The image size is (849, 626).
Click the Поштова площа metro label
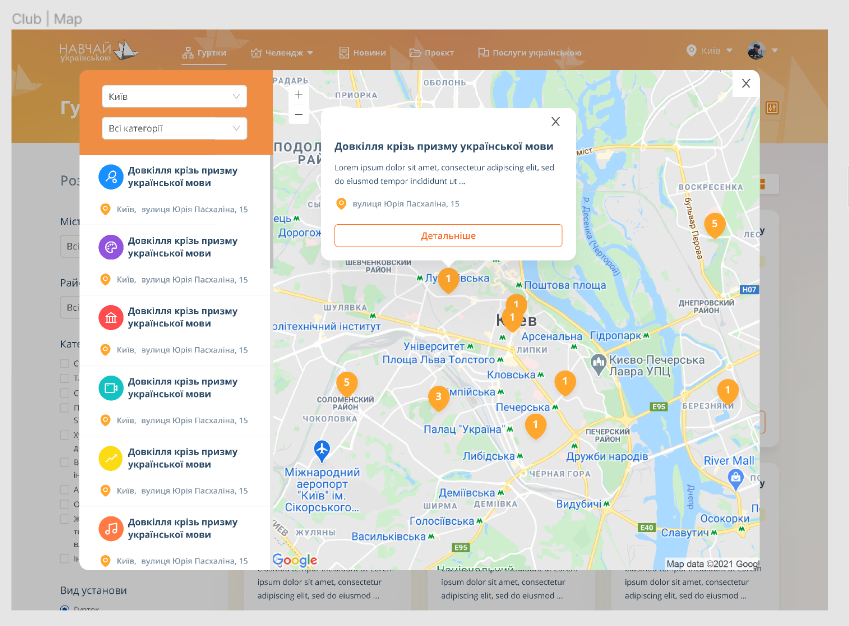(565, 285)
